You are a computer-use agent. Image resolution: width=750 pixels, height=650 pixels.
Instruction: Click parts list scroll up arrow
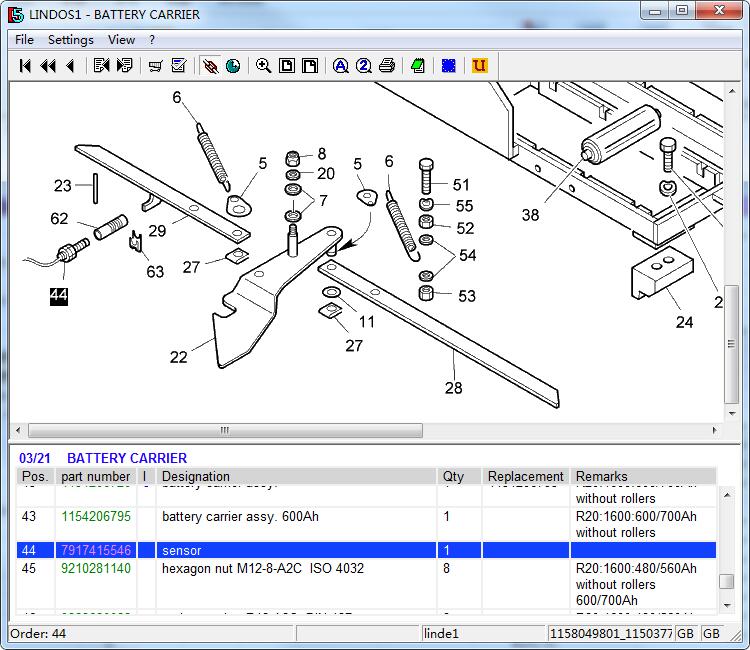click(727, 495)
